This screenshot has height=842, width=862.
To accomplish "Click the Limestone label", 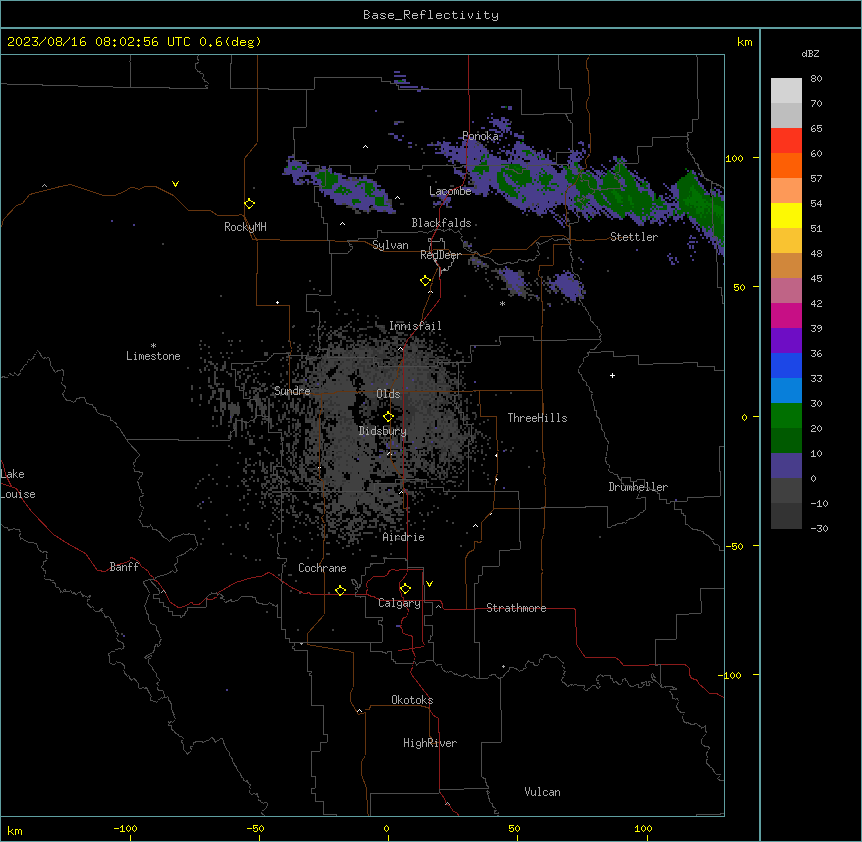I will (x=153, y=356).
